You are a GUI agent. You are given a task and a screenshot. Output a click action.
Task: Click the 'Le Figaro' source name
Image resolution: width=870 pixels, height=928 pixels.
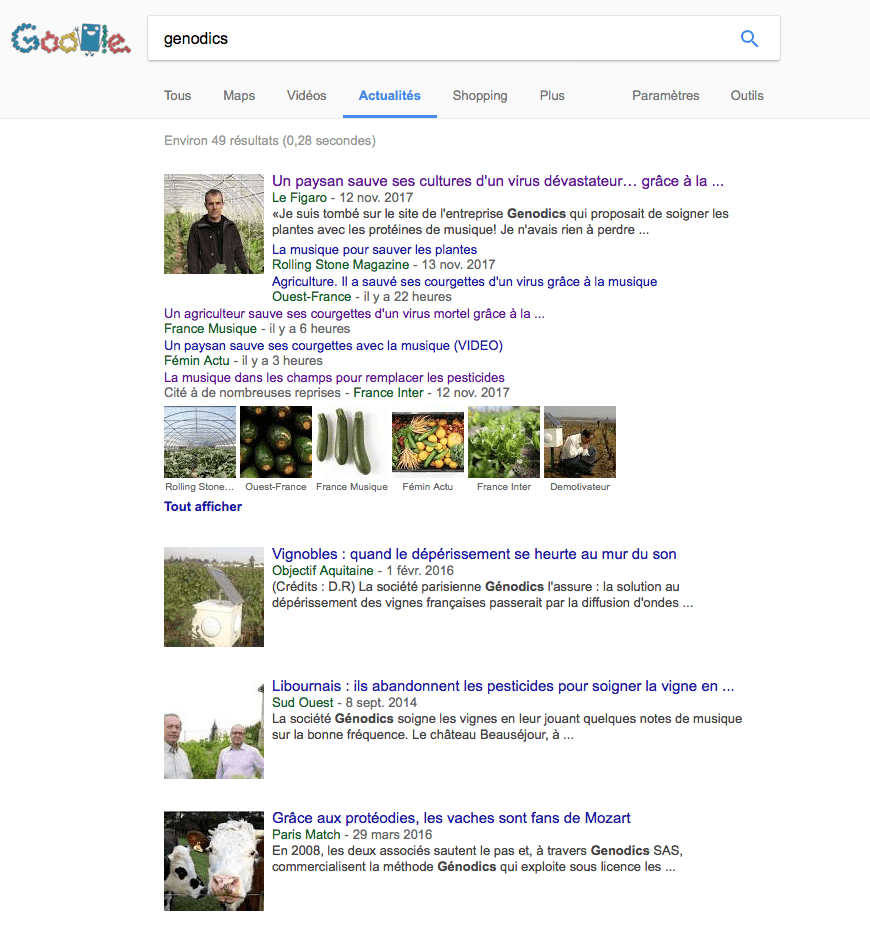click(299, 198)
